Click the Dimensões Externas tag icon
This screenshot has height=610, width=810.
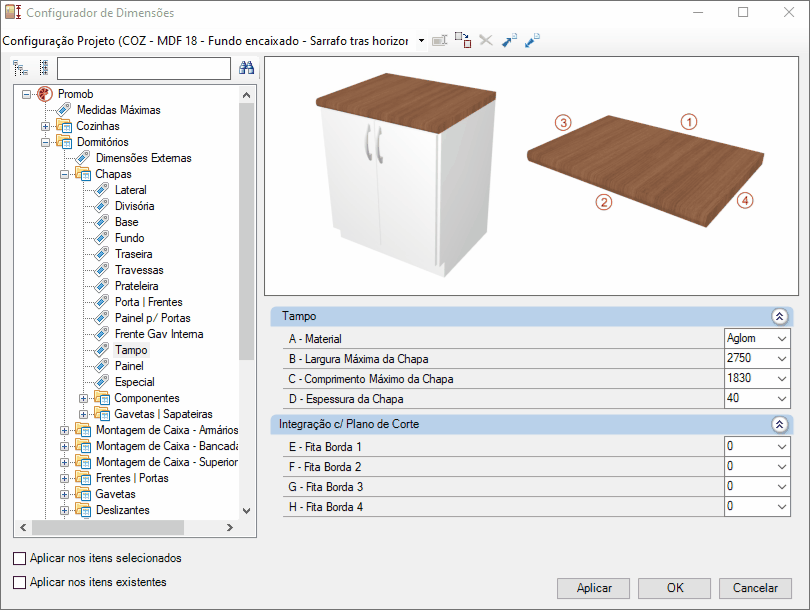83,158
